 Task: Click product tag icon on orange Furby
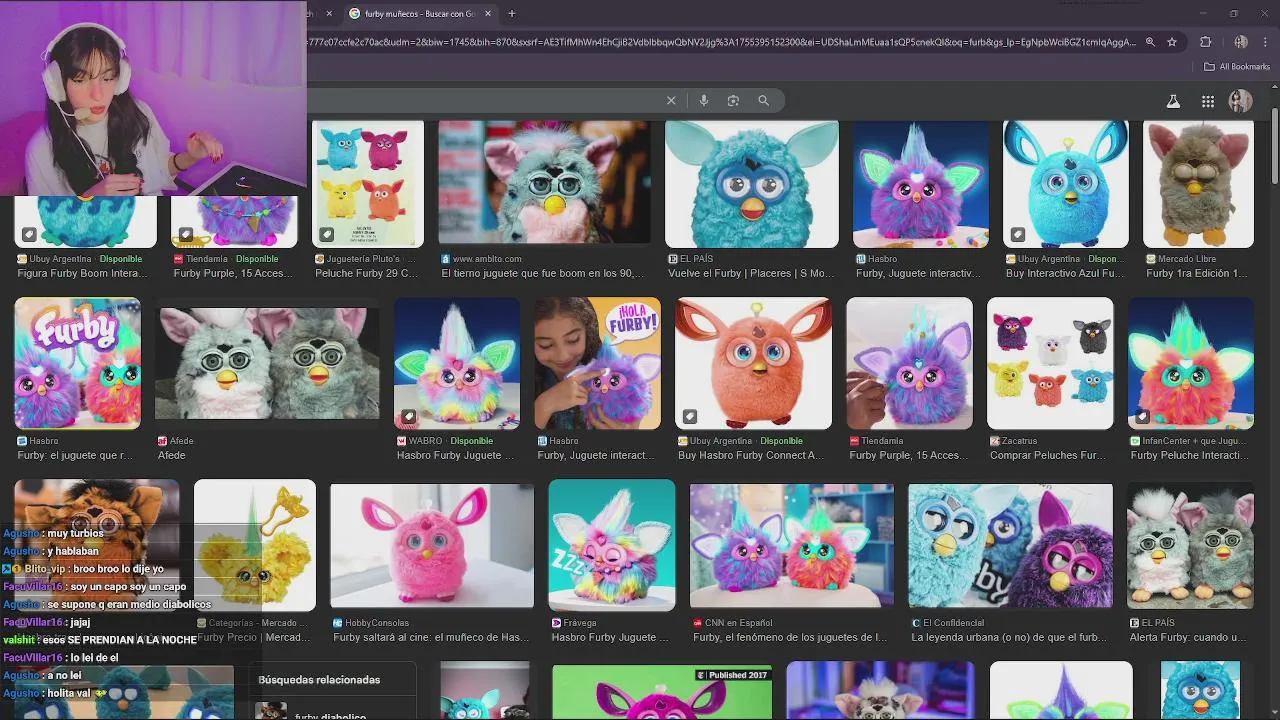(x=690, y=416)
